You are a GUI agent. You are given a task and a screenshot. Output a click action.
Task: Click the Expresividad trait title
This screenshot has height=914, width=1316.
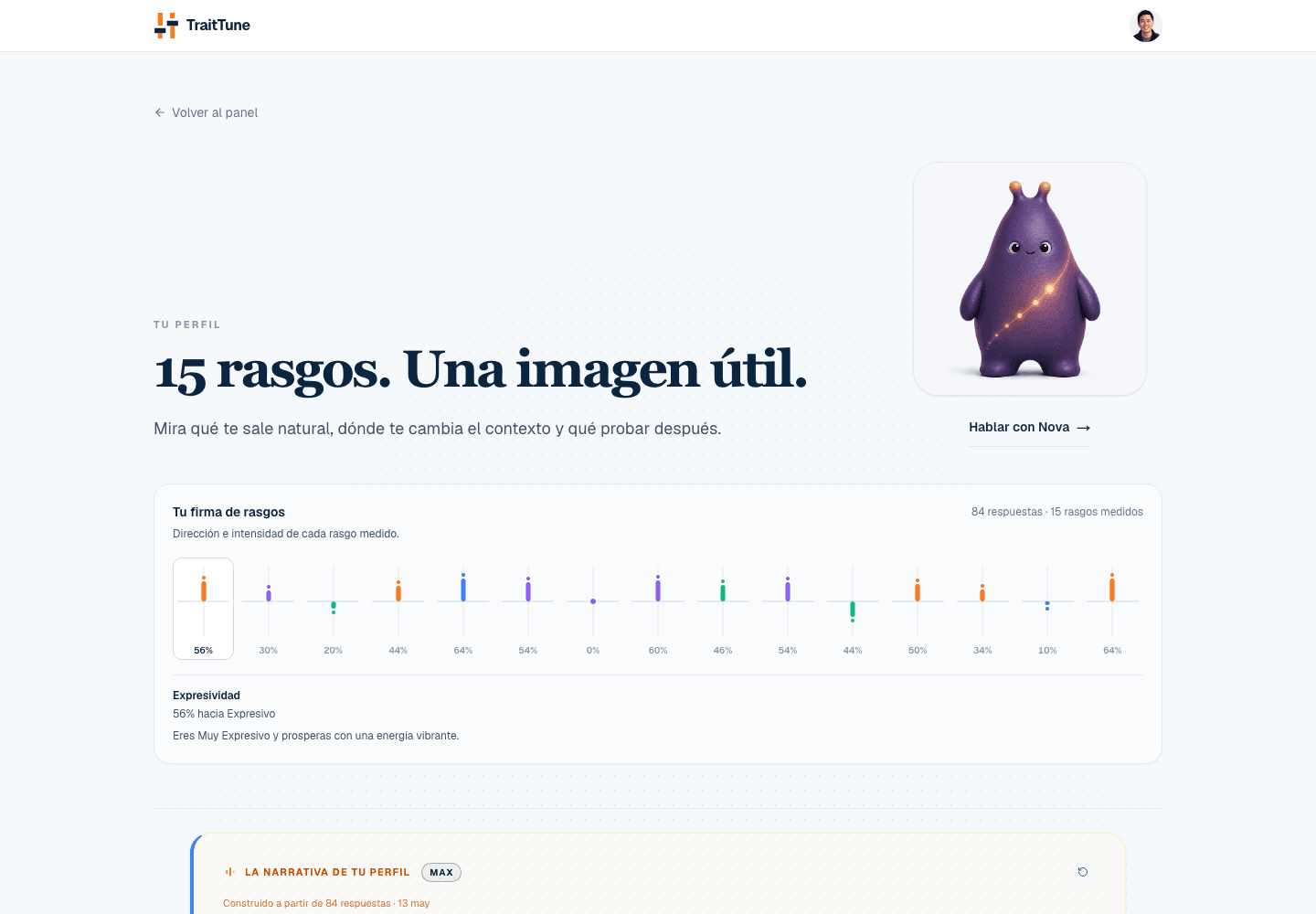(207, 696)
